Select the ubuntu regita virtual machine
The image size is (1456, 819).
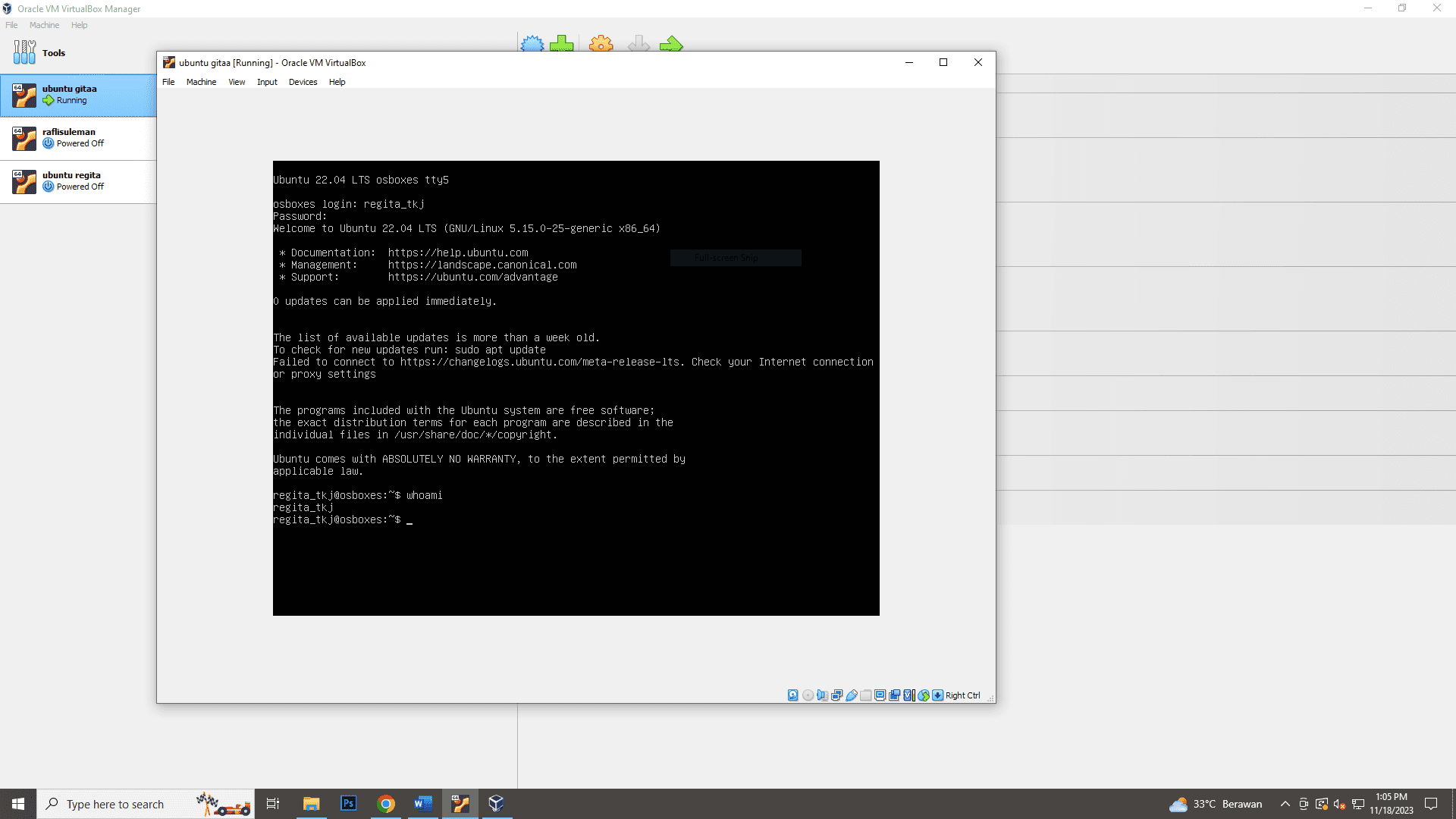[78, 181]
